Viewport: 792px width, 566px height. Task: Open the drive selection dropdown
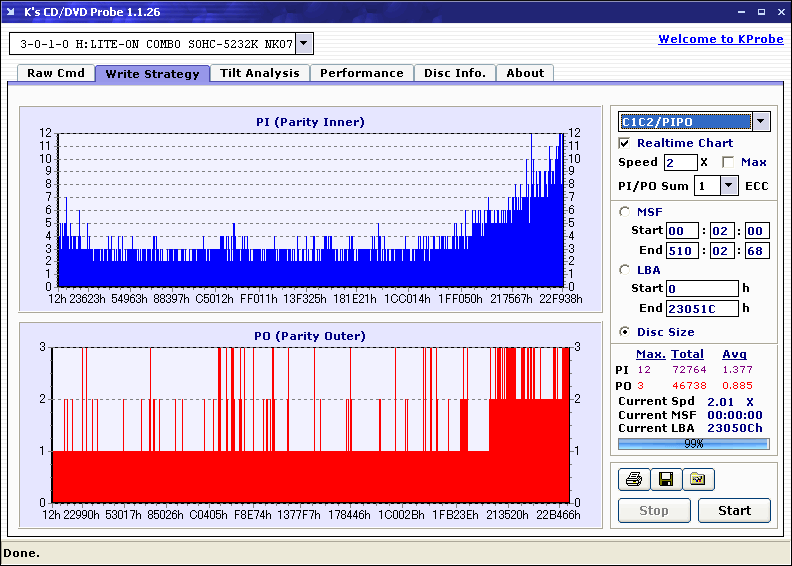click(x=305, y=44)
